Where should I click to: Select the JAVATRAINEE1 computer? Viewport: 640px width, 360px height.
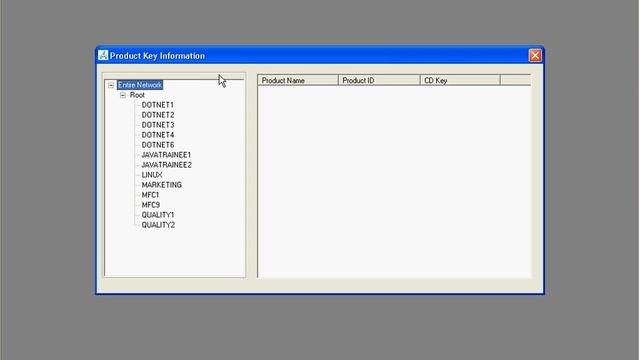click(166, 155)
